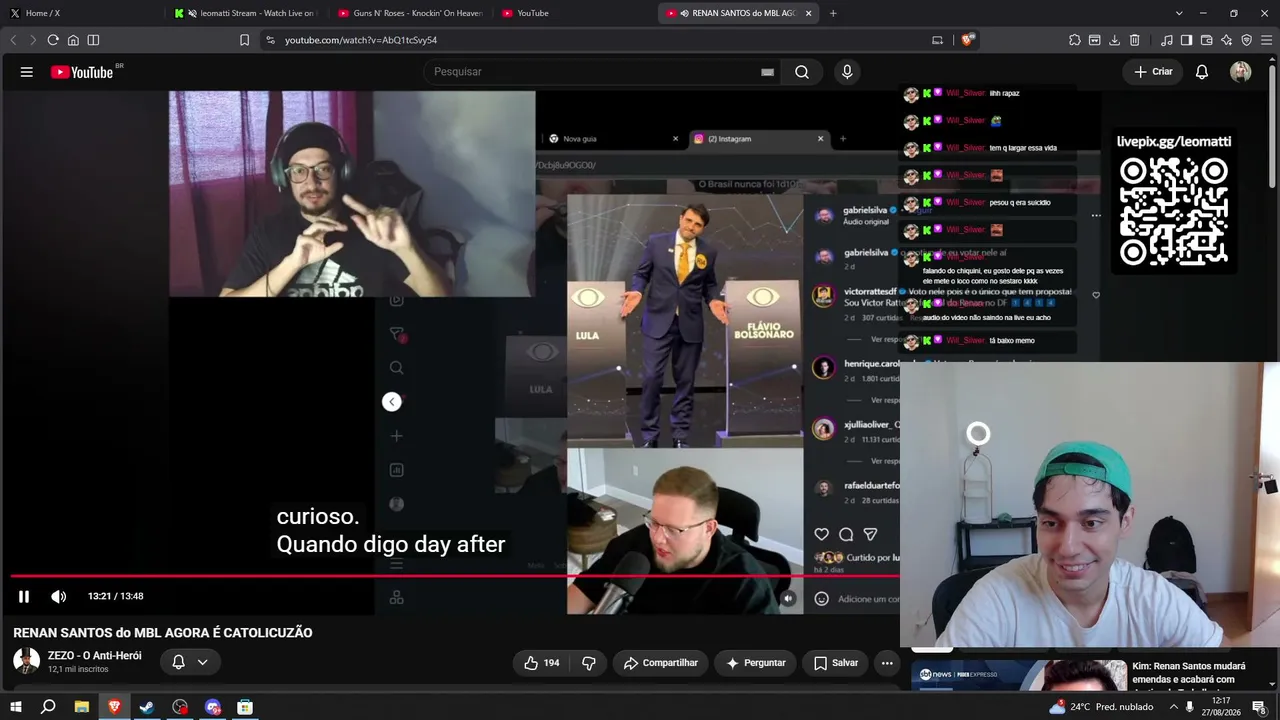Close the RENAN SANTOS tab
1280x720 pixels.
pos(808,13)
